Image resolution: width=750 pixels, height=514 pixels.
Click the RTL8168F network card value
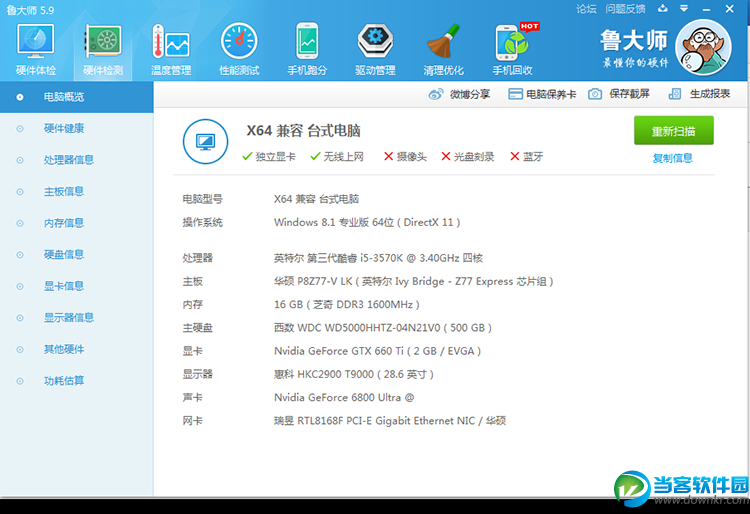pos(390,421)
